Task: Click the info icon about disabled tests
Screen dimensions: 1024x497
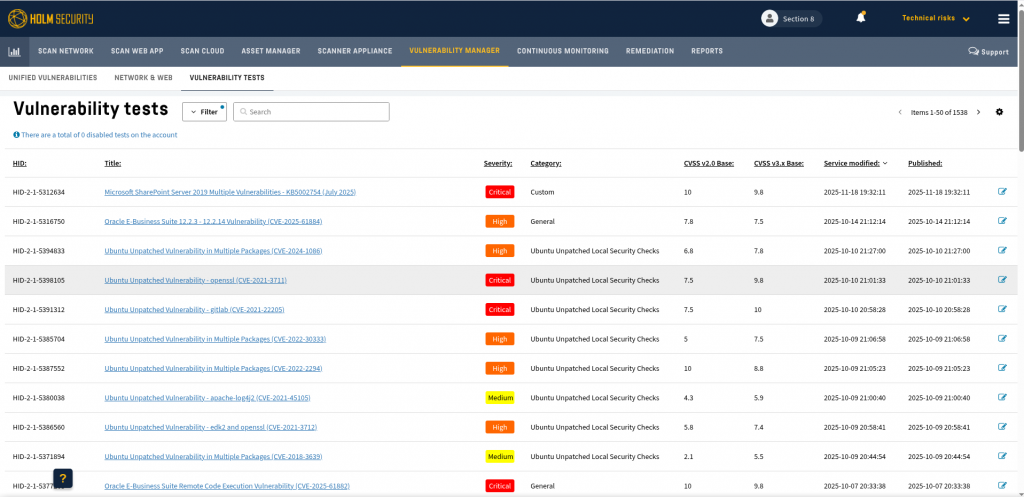Action: (x=16, y=135)
